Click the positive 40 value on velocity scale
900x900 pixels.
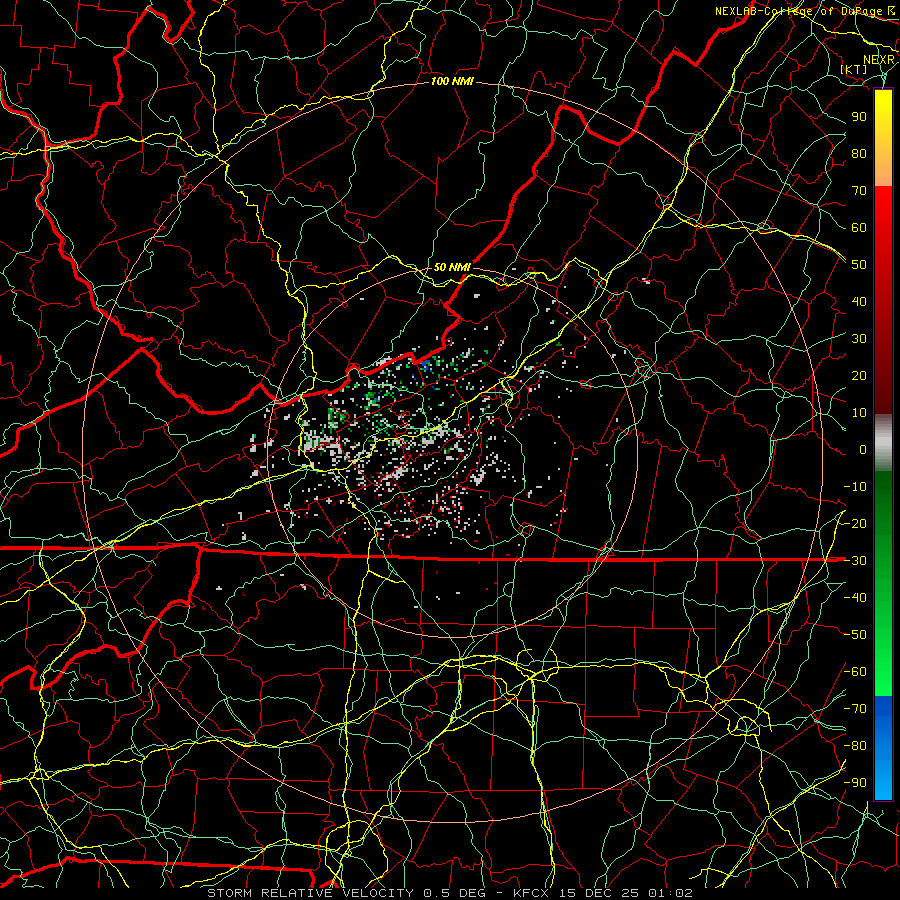(859, 302)
